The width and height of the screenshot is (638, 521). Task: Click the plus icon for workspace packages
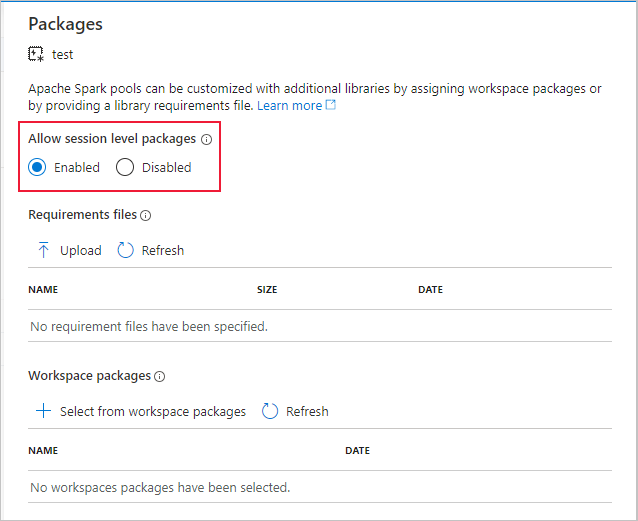(x=43, y=411)
